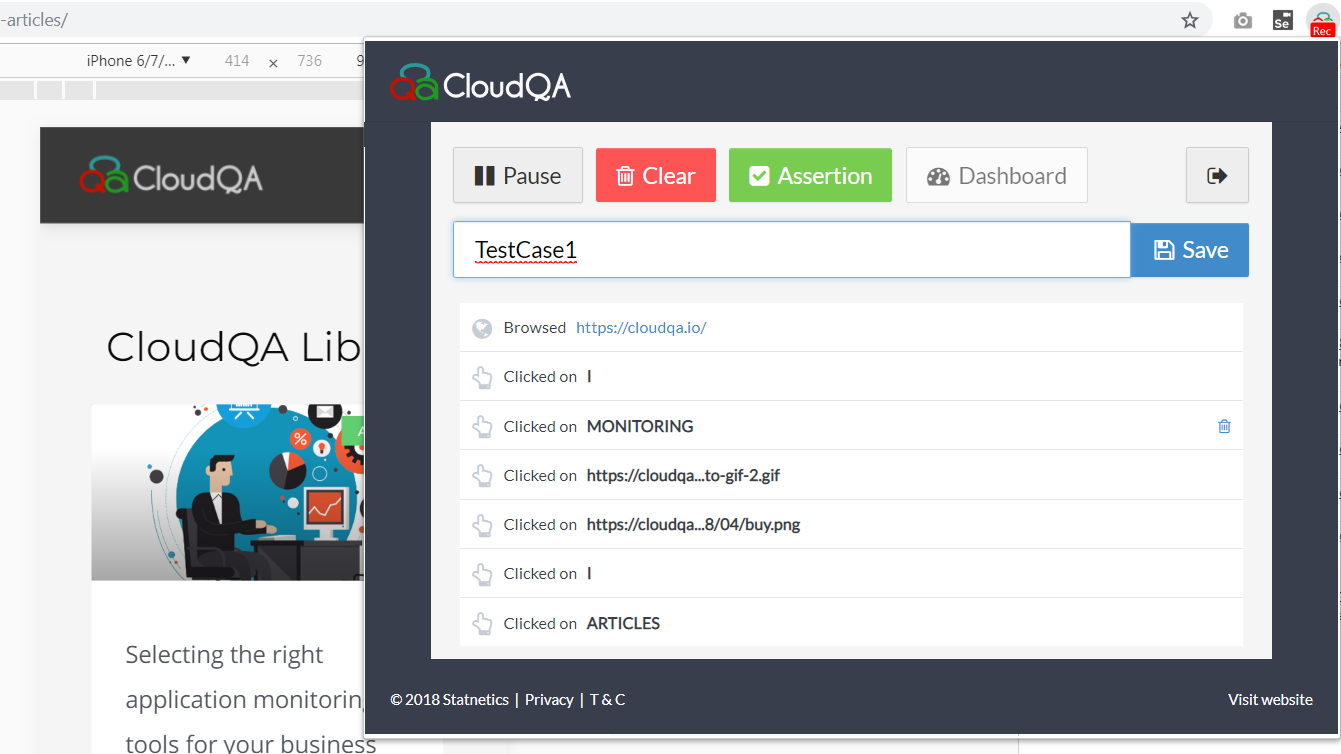The image size is (1341, 754).
Task: Add an Assertion step
Action: (x=810, y=175)
